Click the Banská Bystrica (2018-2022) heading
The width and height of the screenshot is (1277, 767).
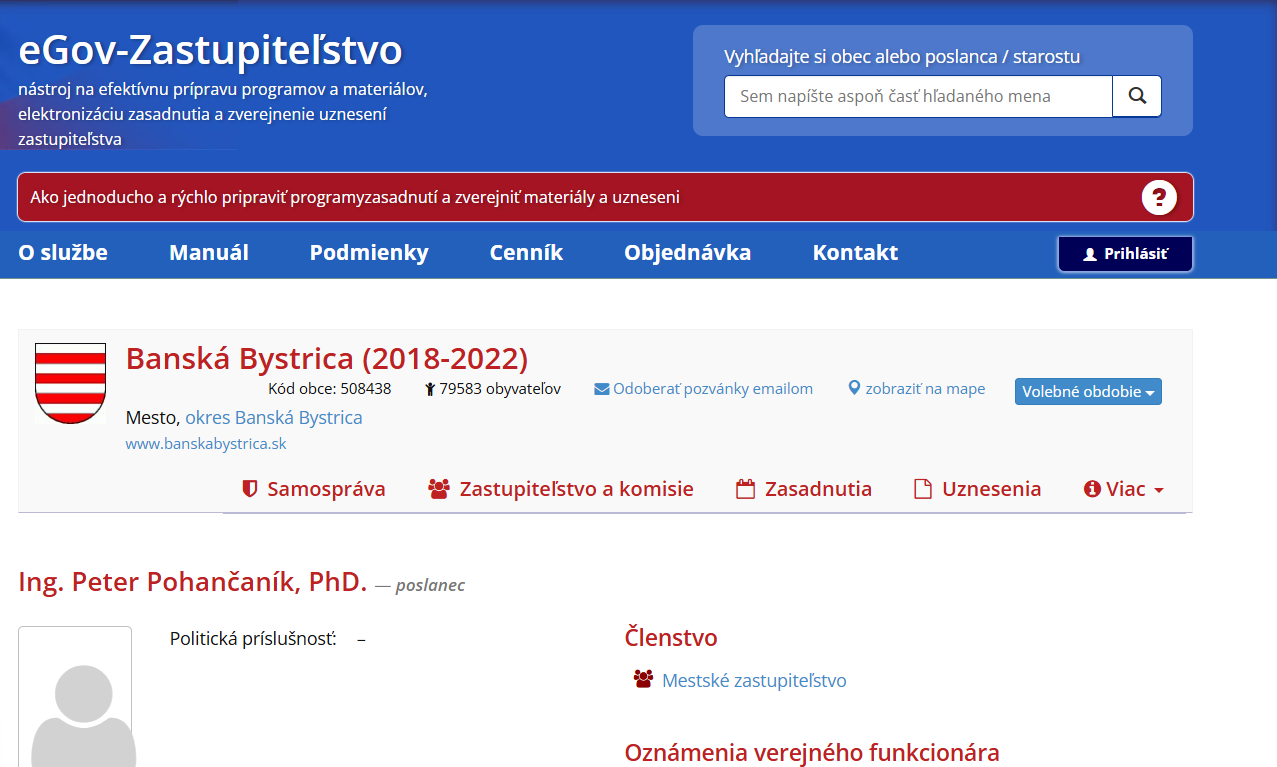click(327, 358)
